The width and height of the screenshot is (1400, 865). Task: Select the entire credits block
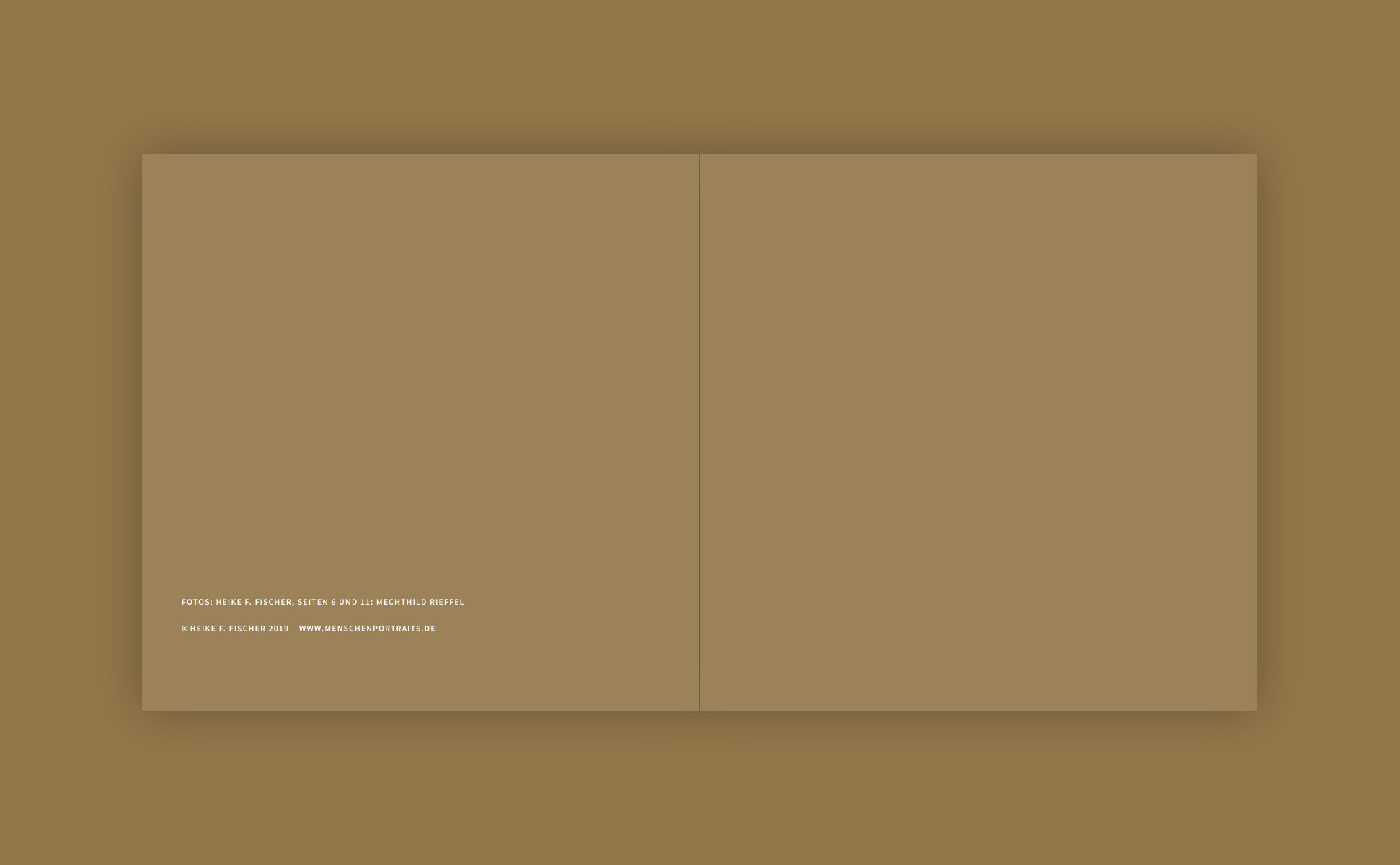(323, 615)
